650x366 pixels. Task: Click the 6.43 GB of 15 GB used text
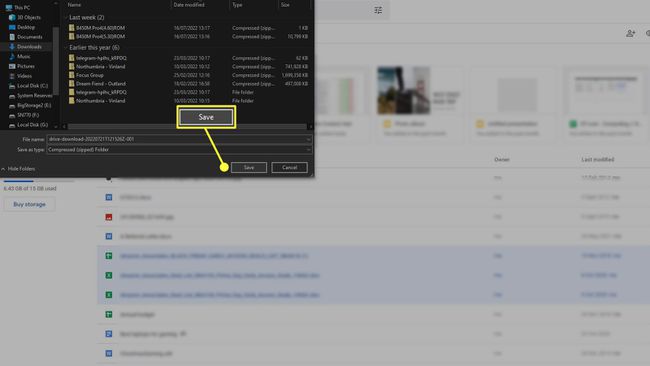tap(30, 188)
